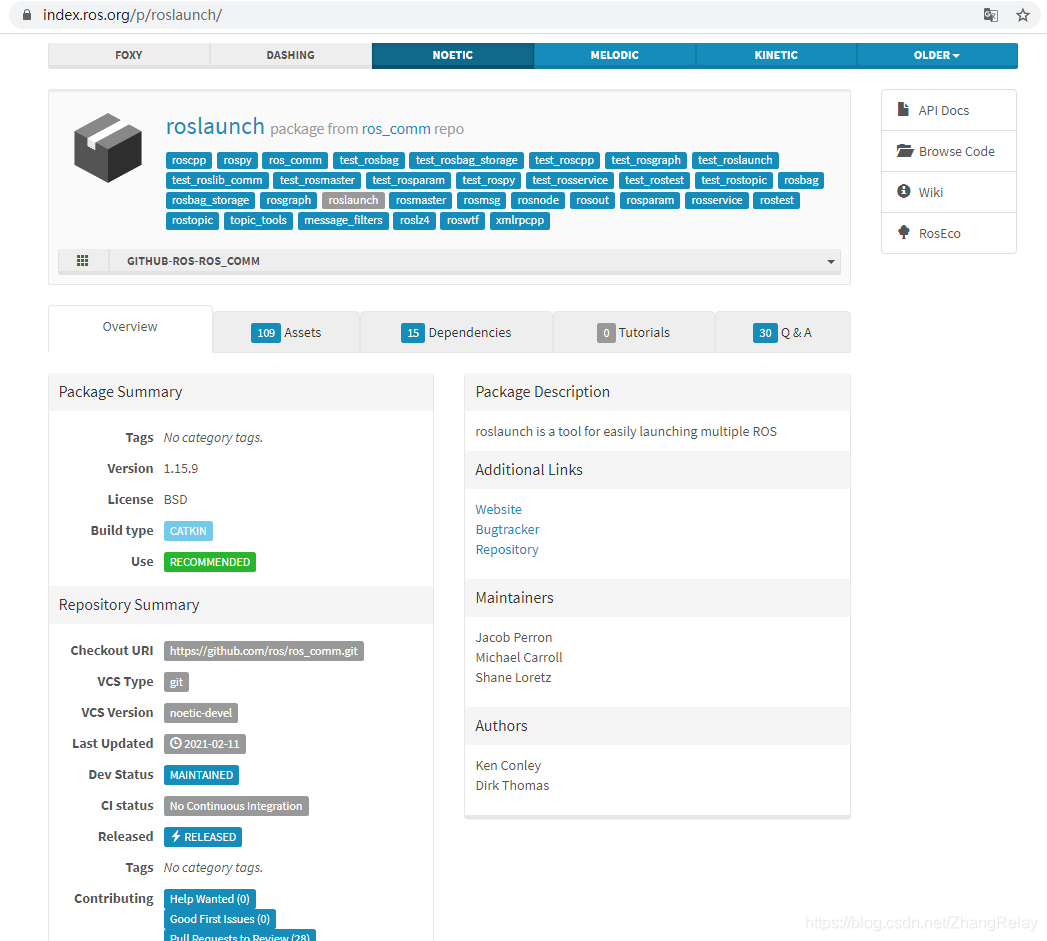Open Wiki from the sidebar
The height and width of the screenshot is (941, 1047).
(949, 192)
